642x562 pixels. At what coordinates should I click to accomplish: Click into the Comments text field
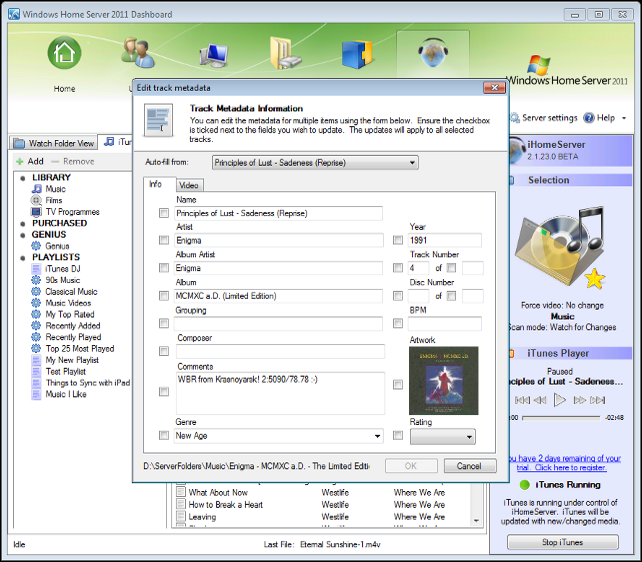[x=280, y=393]
